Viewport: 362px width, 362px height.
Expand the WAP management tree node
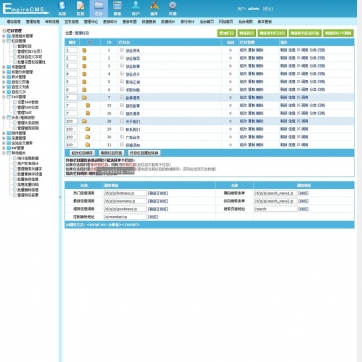[4, 148]
